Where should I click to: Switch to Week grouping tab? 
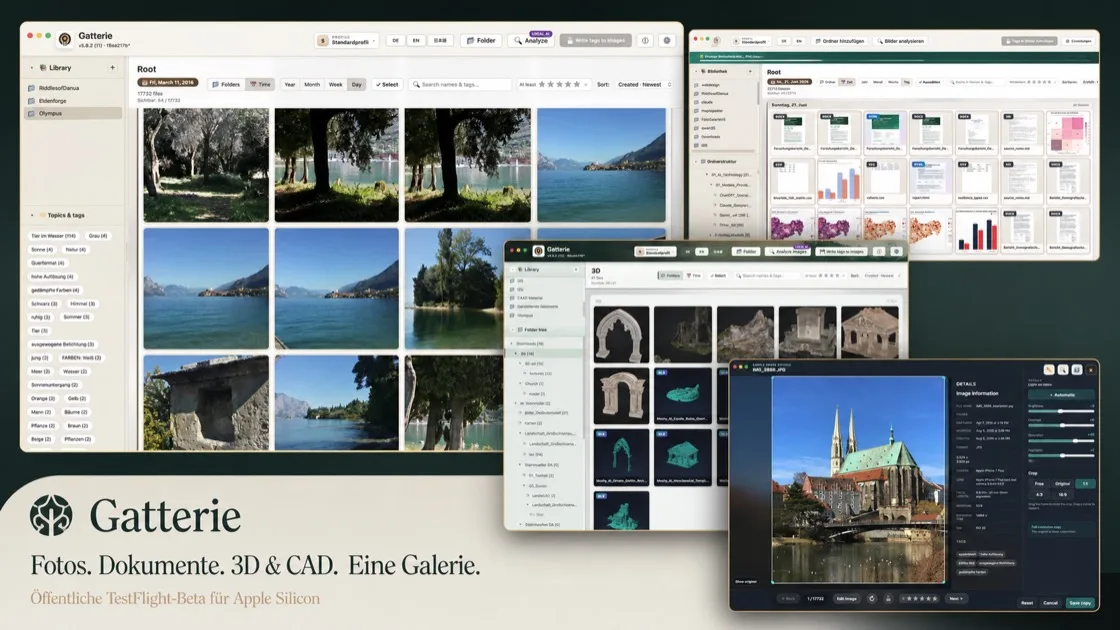[335, 84]
